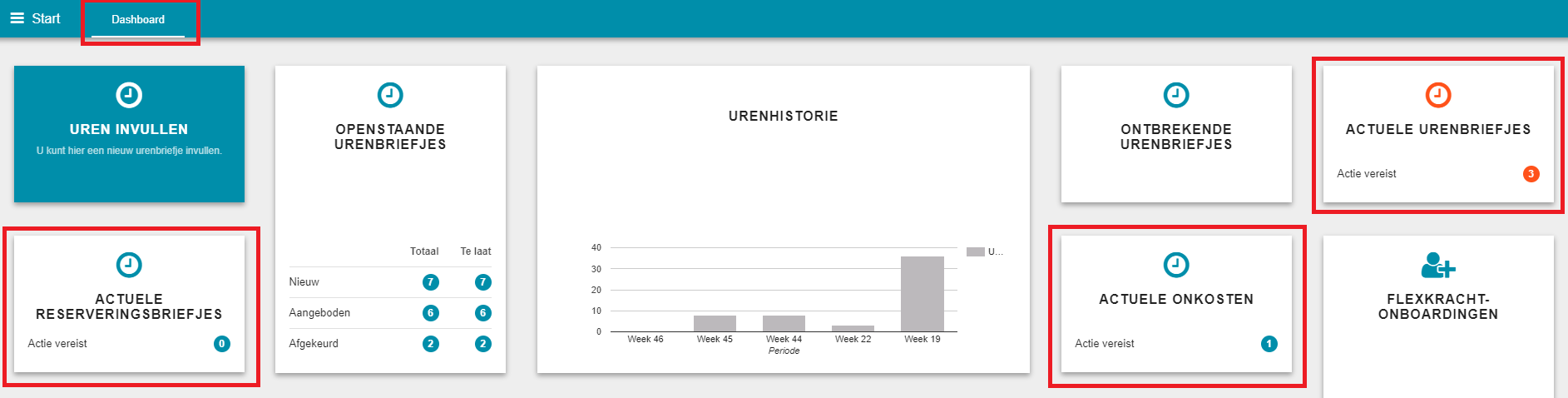Click clock icon on Actuele reserveringsbriefjes tile
1568x398 pixels.
pos(129,265)
